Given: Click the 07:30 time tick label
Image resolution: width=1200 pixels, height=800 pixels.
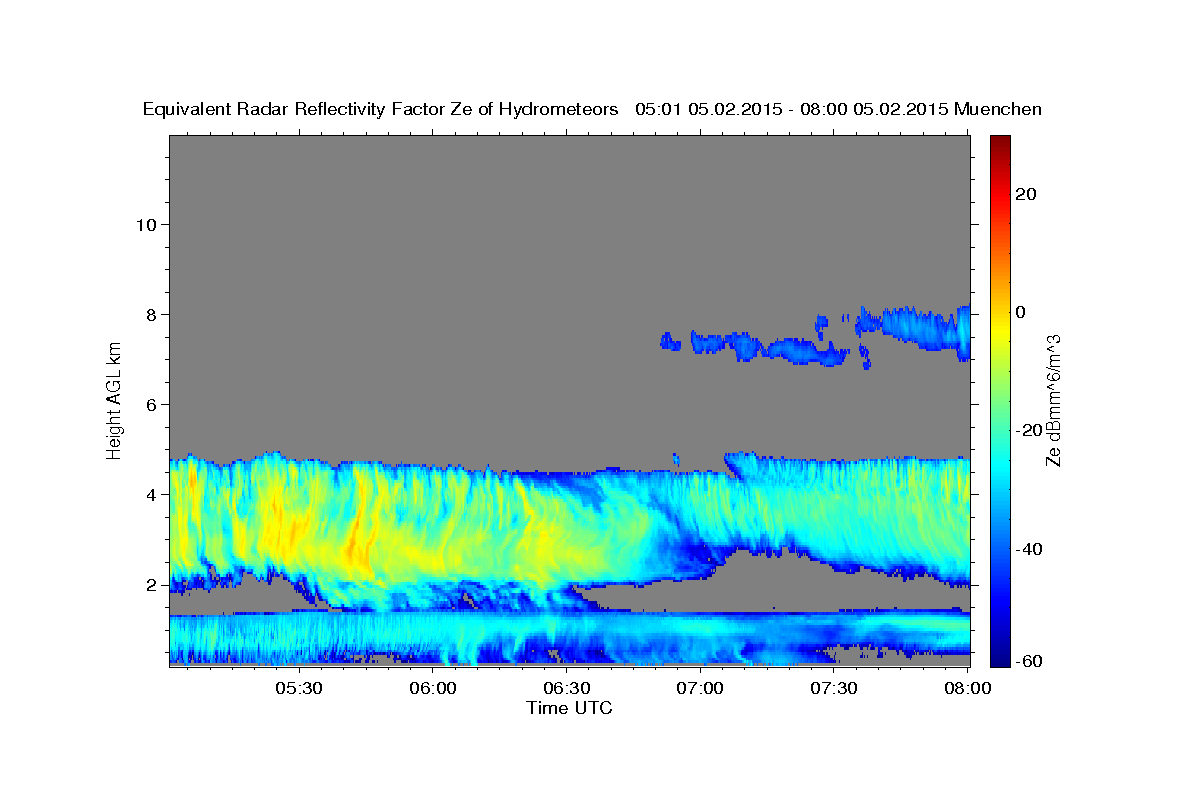Looking at the screenshot, I should click(x=834, y=689).
